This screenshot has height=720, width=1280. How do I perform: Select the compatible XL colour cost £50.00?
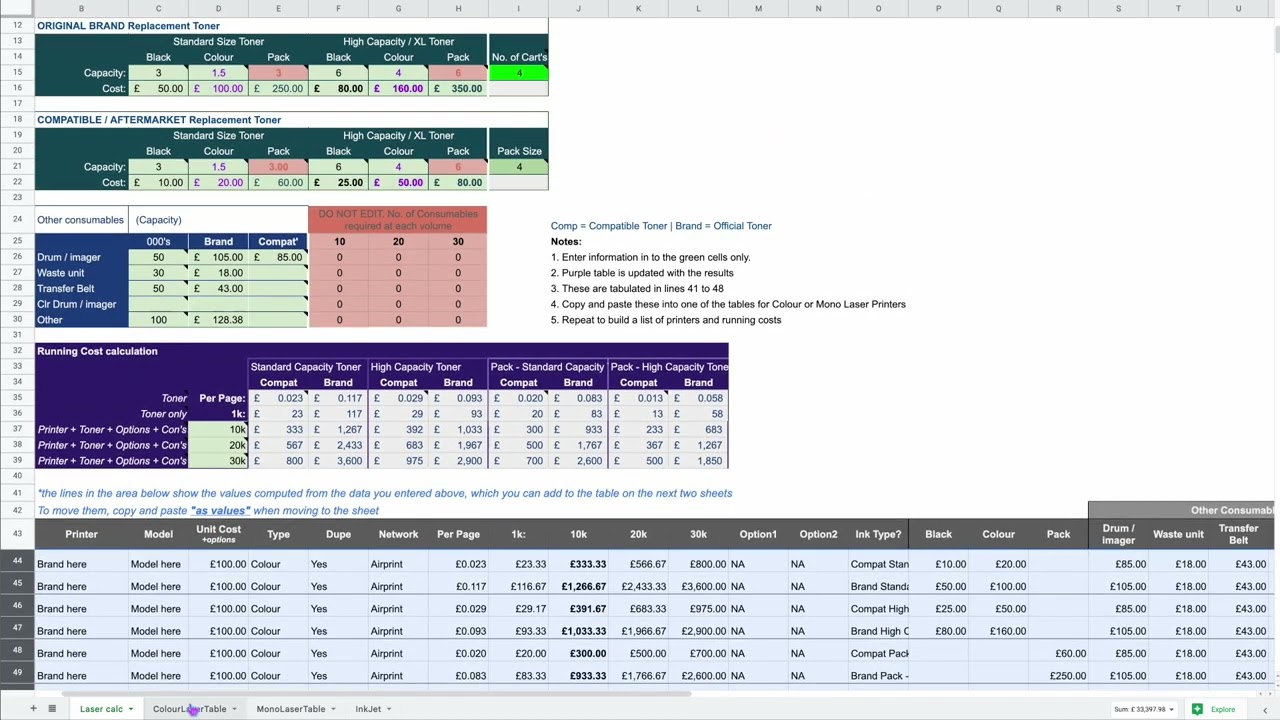point(398,182)
